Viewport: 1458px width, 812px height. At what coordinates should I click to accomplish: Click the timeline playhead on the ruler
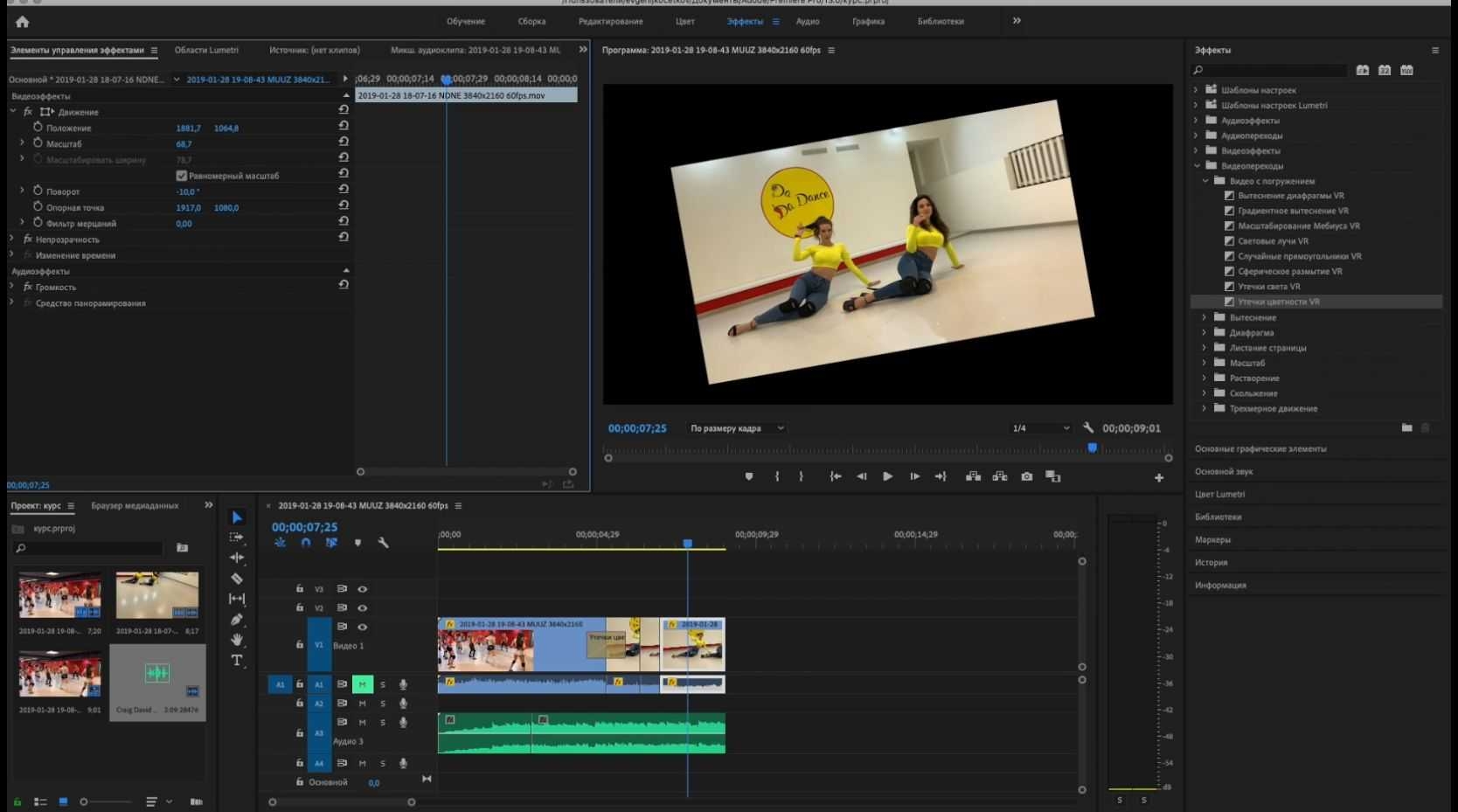688,544
